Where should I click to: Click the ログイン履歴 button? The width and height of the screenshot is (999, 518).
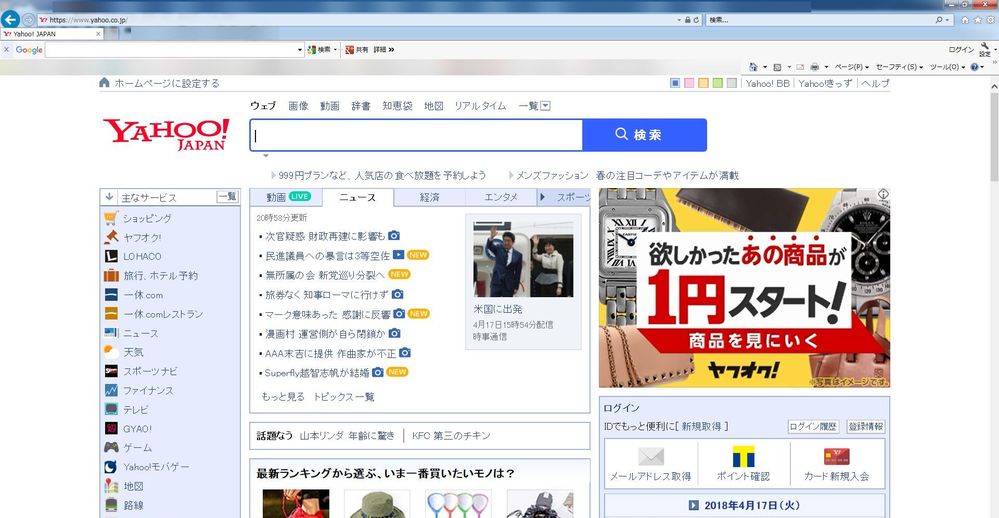(813, 426)
